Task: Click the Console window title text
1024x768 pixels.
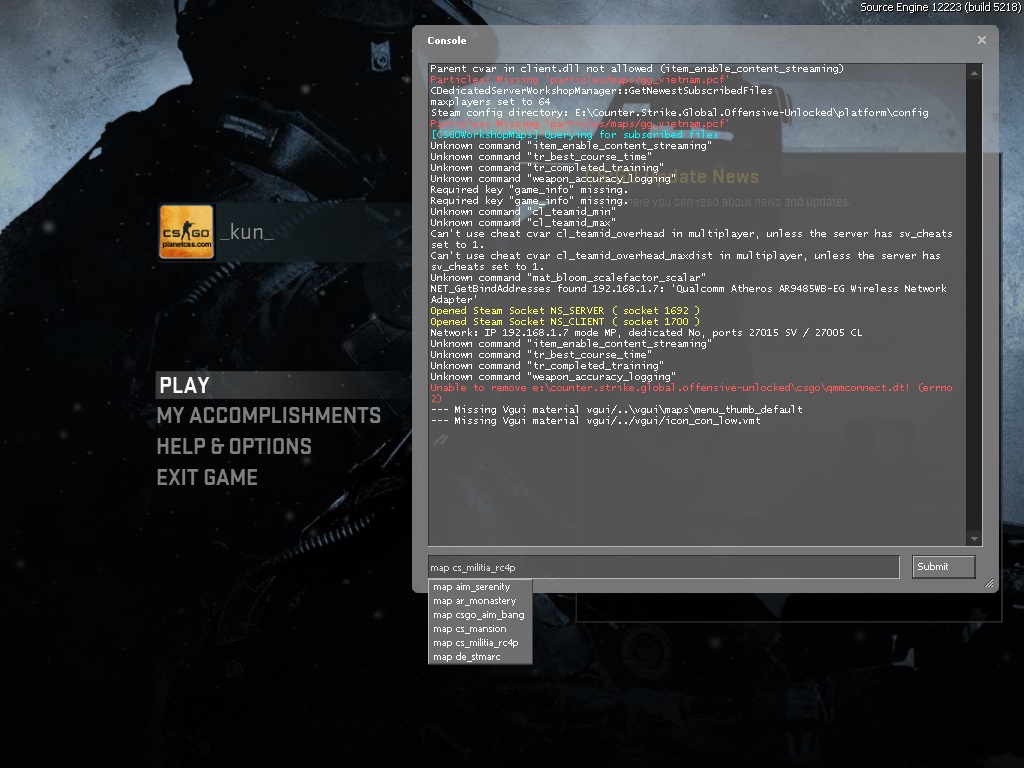Action: pos(447,40)
